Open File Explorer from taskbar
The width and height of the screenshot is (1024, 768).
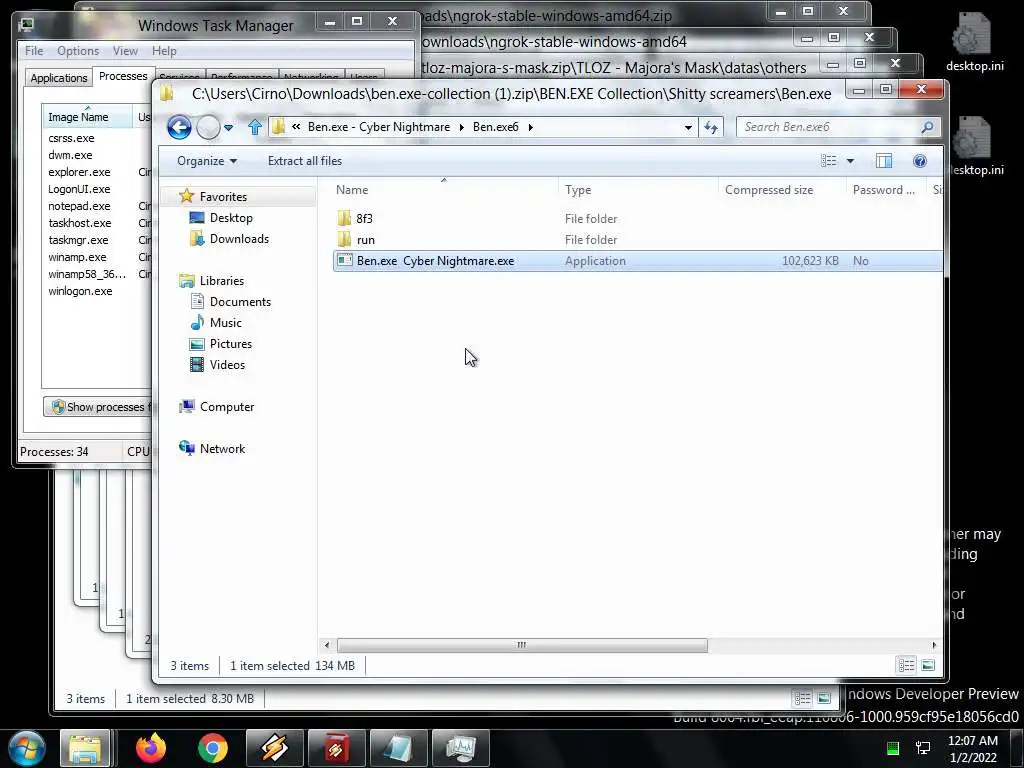pos(85,748)
